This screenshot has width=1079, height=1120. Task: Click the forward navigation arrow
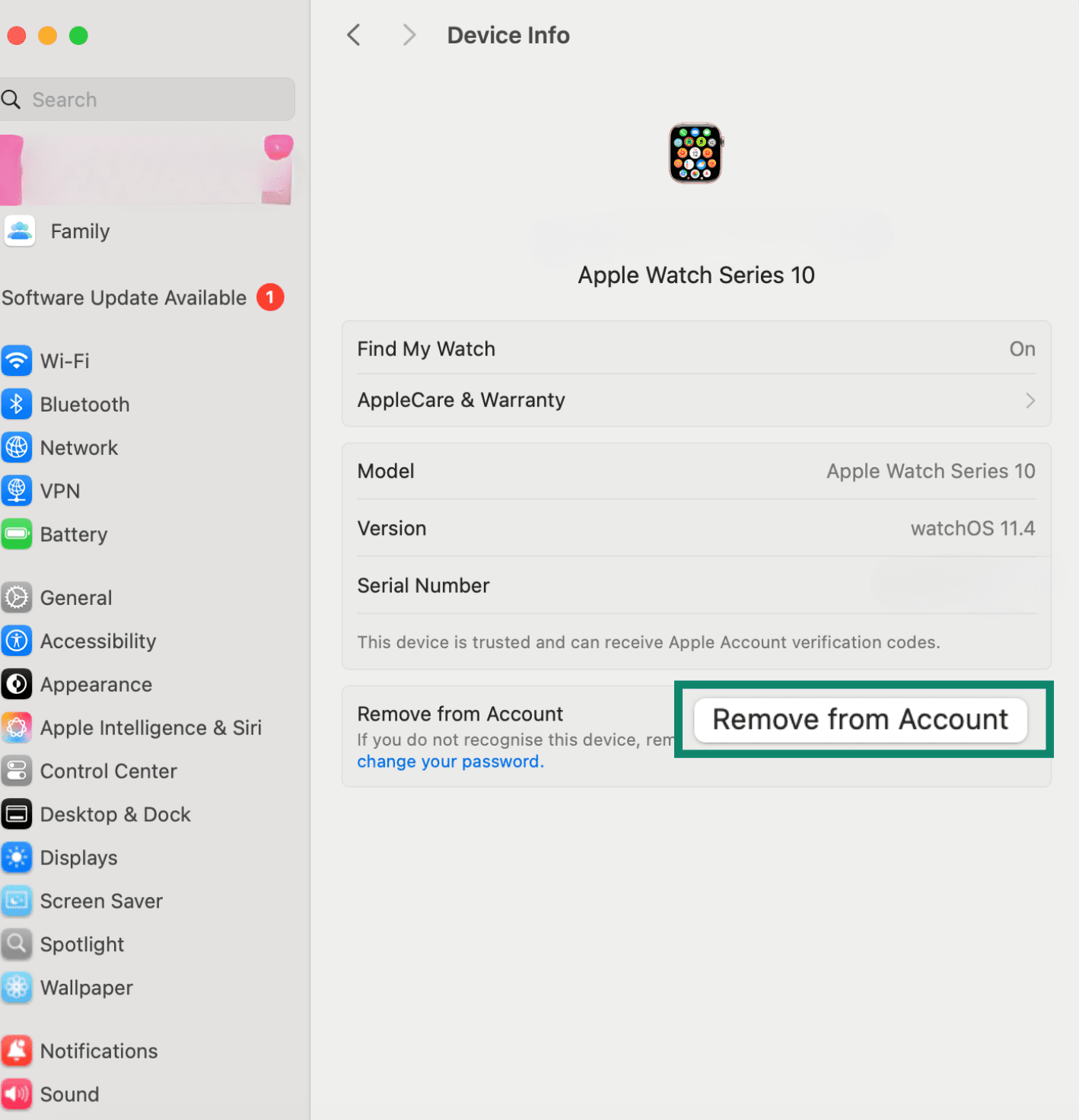click(x=409, y=34)
